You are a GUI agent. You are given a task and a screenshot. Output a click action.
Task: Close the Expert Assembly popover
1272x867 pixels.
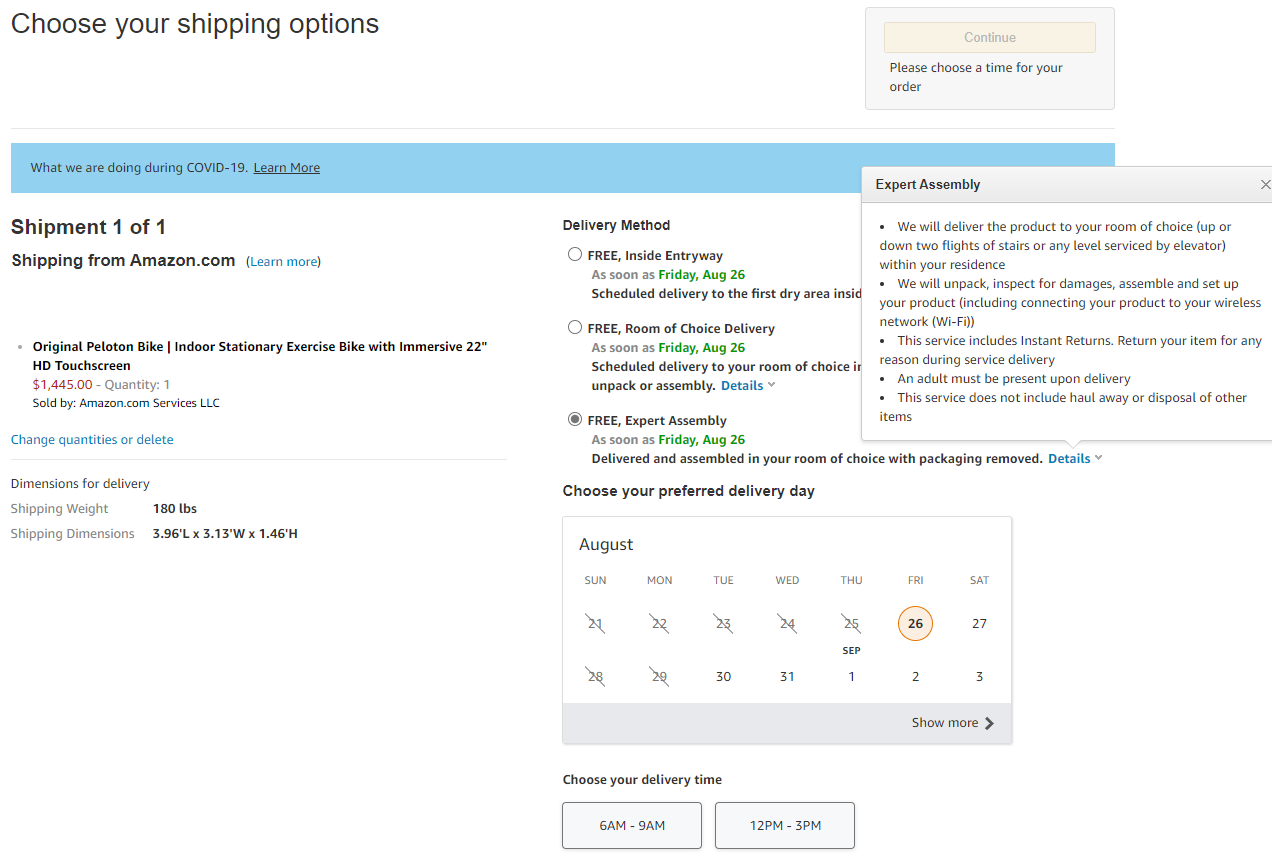click(1265, 185)
